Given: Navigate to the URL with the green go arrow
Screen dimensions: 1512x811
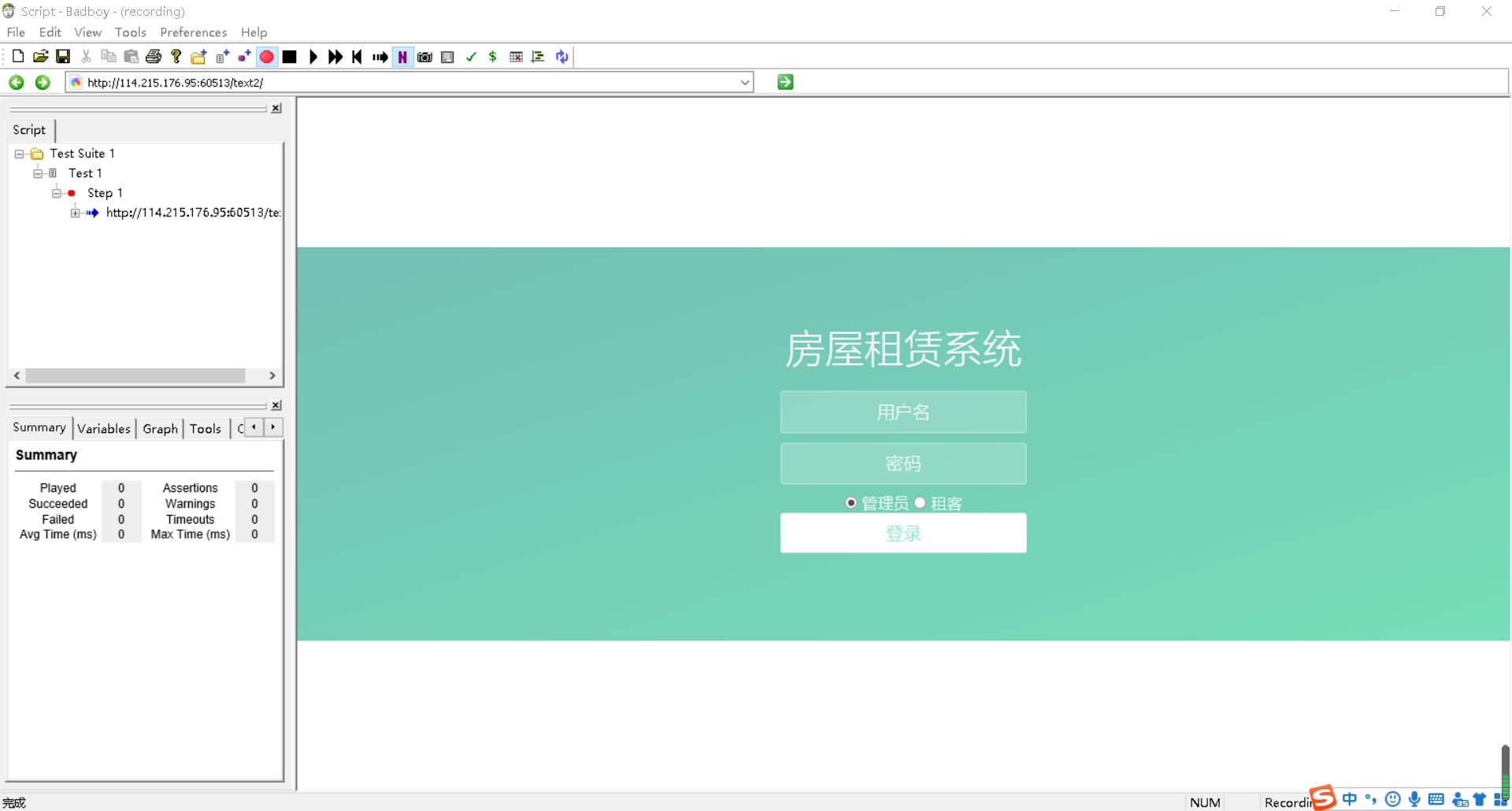Looking at the screenshot, I should coord(785,82).
